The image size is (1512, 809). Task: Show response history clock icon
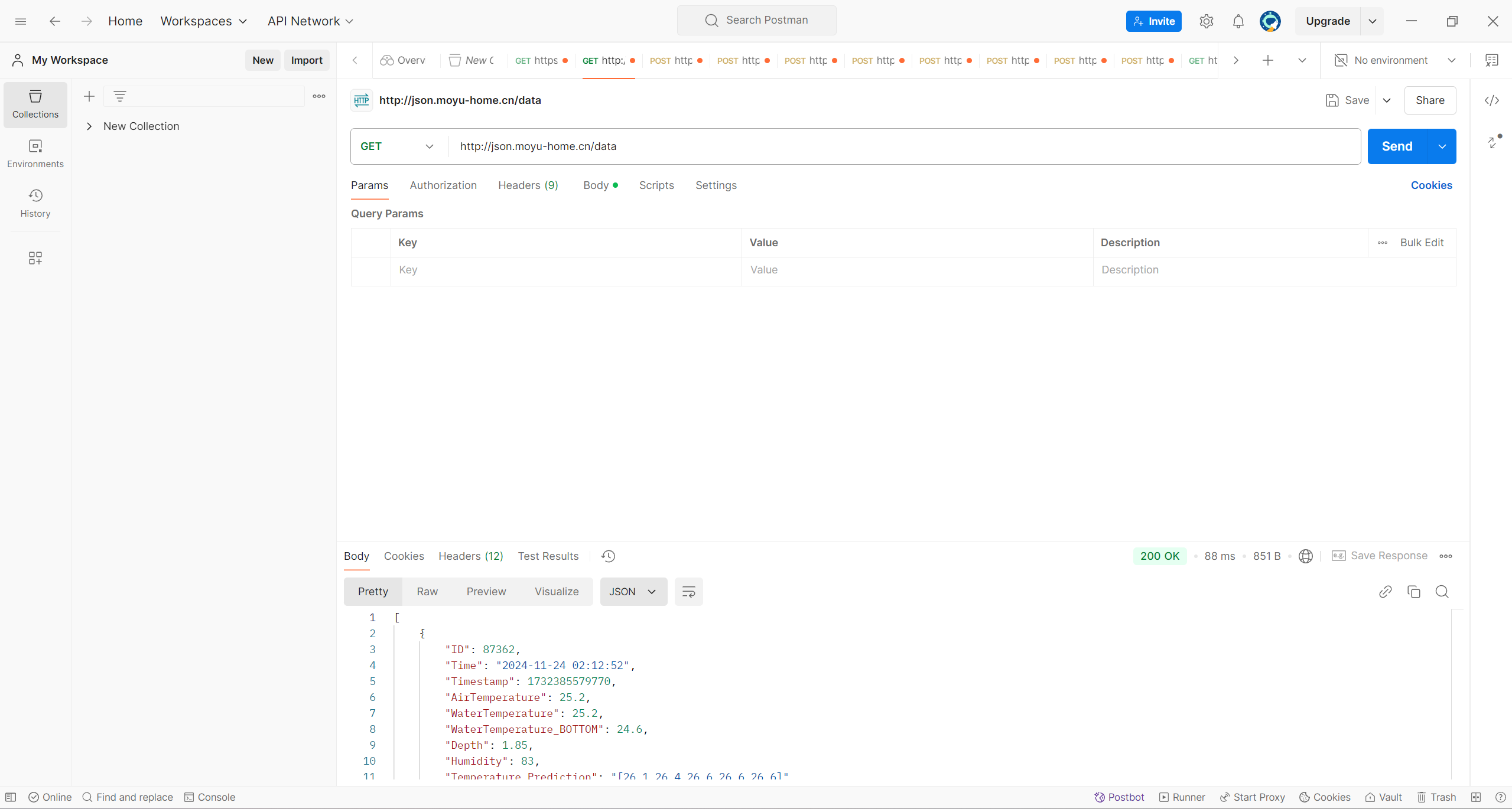pyautogui.click(x=609, y=556)
